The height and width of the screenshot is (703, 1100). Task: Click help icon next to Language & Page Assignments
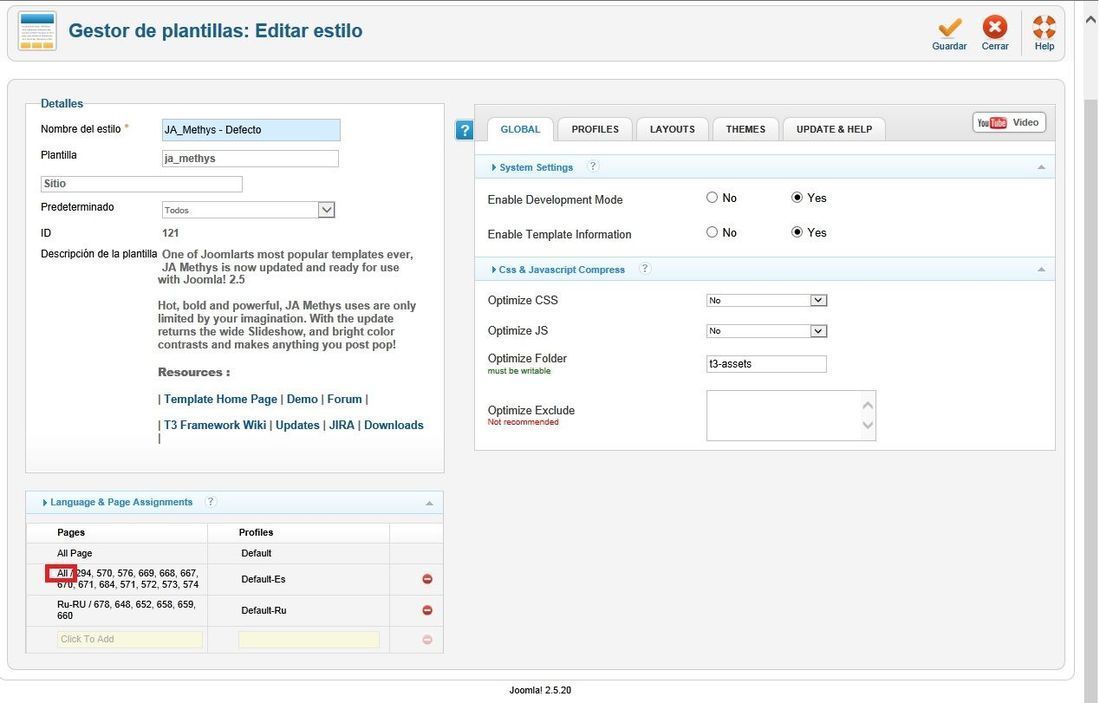point(210,502)
